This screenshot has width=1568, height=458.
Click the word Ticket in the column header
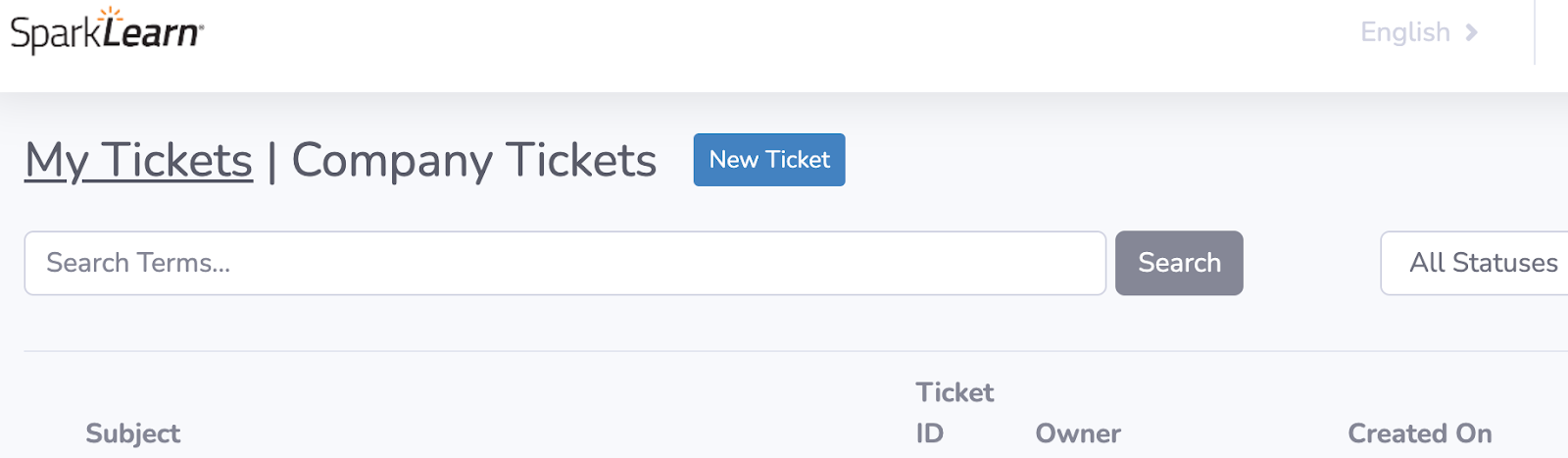coord(955,392)
